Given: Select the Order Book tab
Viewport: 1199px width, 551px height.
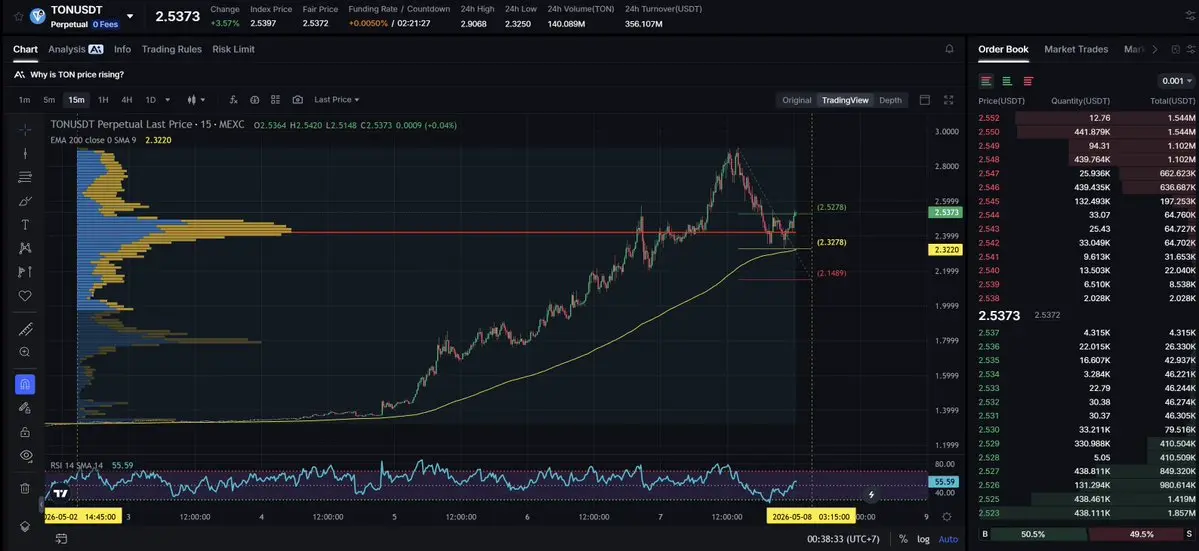Looking at the screenshot, I should point(1003,49).
